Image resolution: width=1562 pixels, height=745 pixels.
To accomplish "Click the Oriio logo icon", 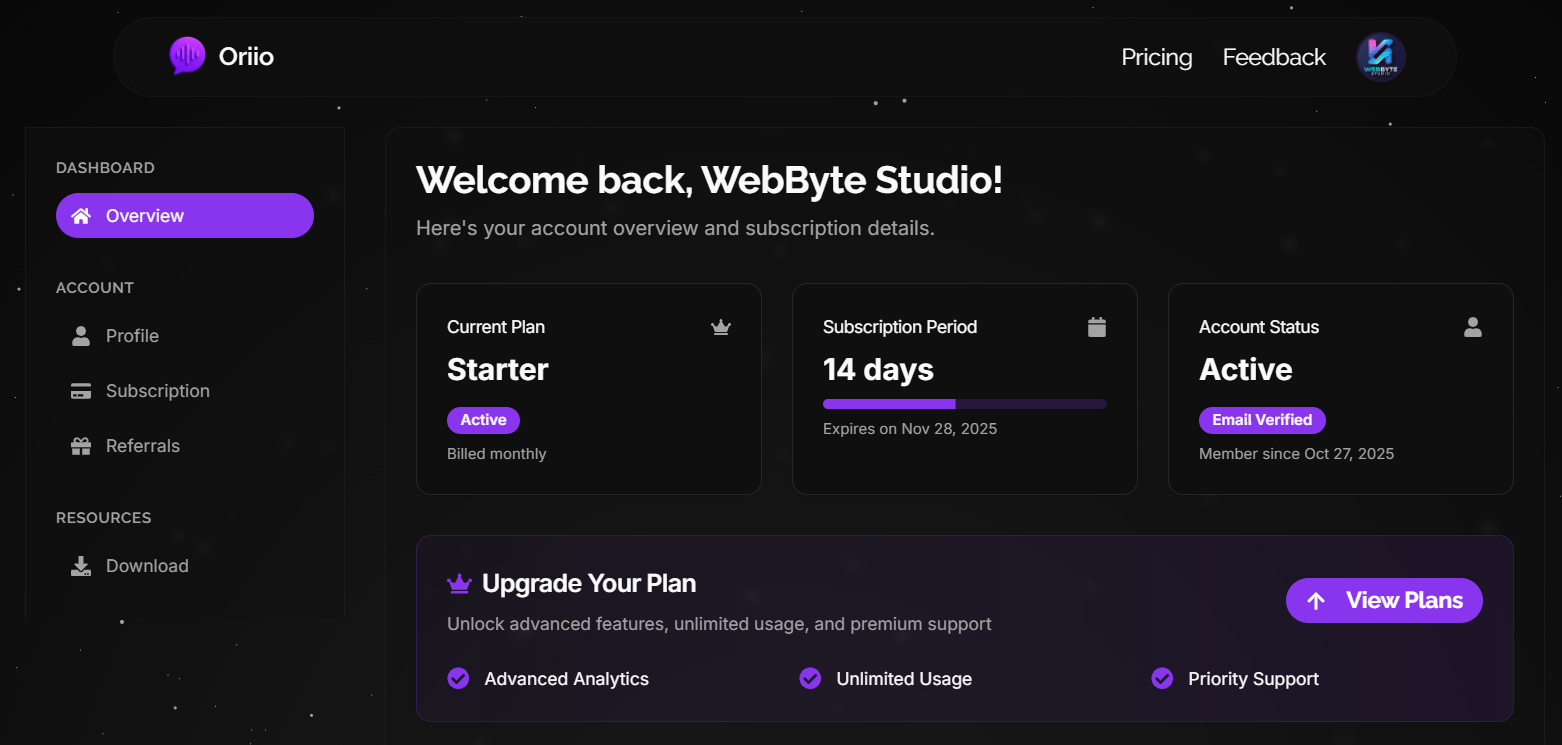I will pos(187,56).
